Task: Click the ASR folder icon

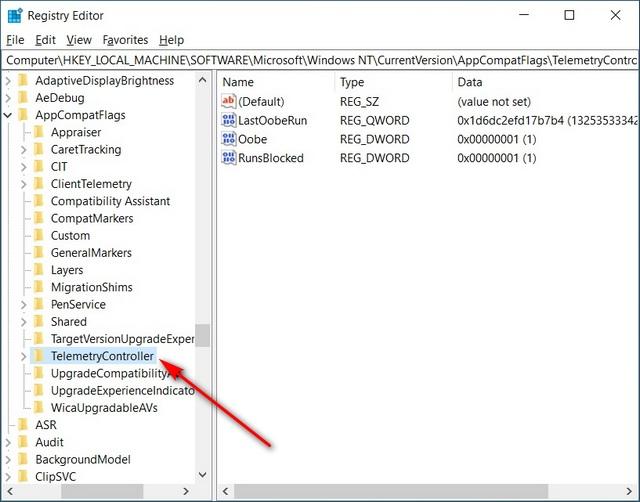Action: [x=23, y=424]
